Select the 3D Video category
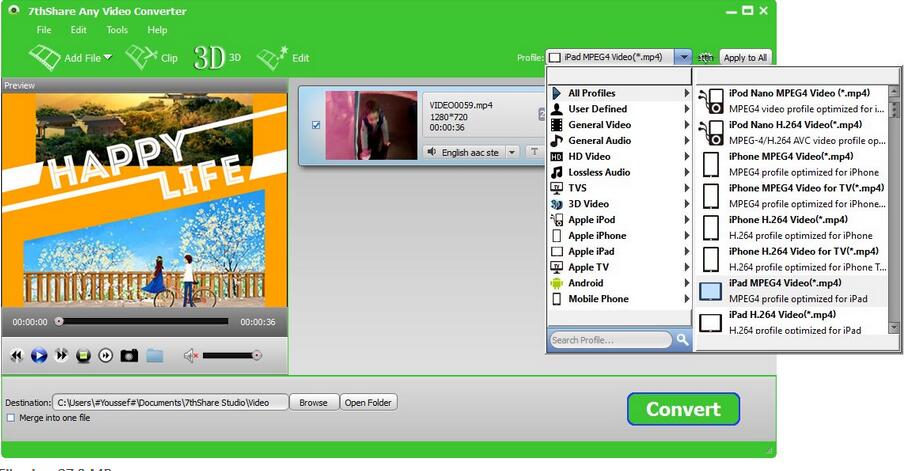This screenshot has height=471, width=904. 620,204
